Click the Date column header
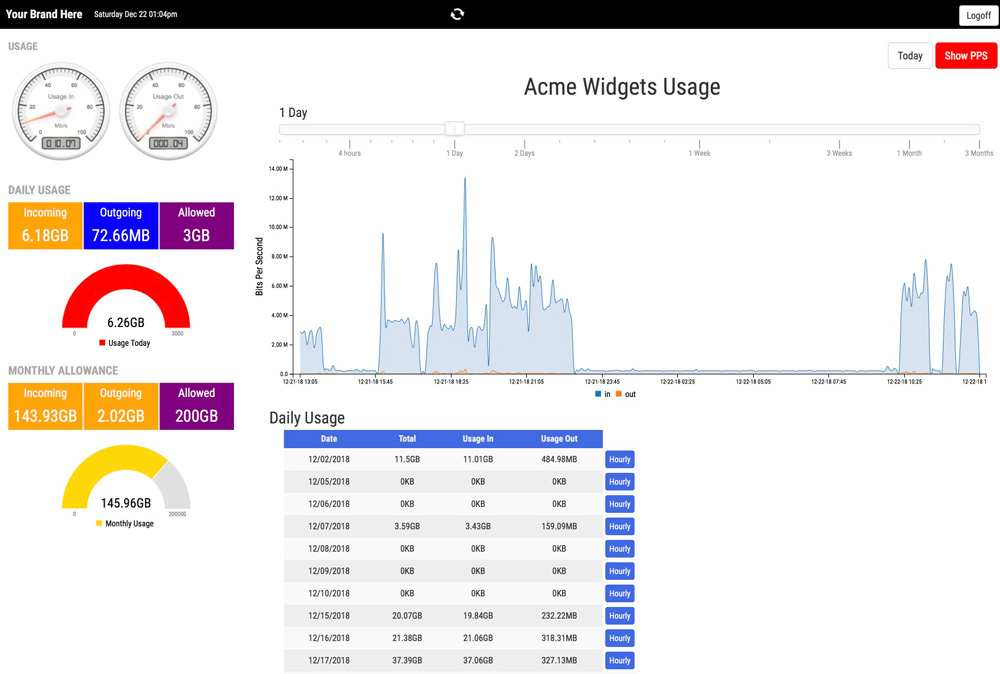 (328, 439)
